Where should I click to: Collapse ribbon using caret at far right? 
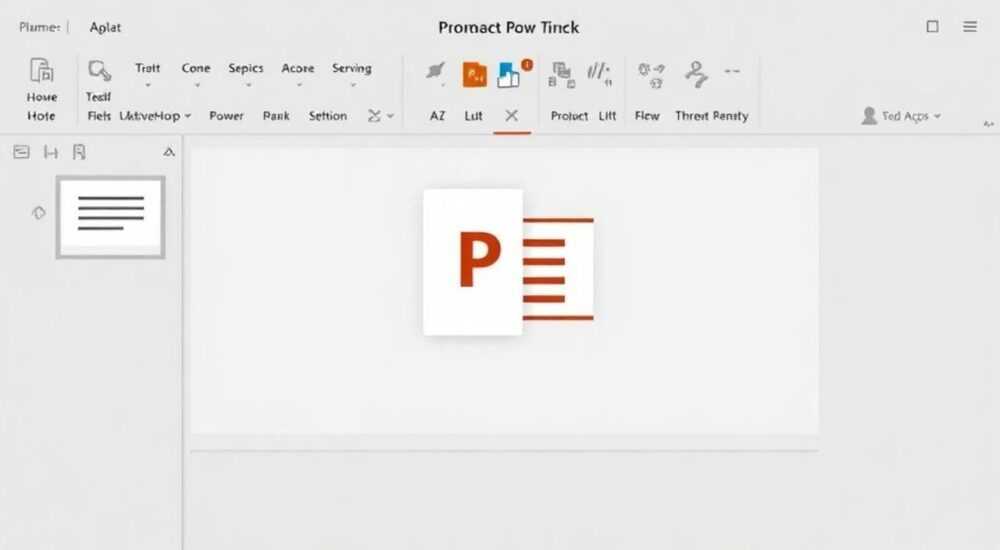pos(989,124)
